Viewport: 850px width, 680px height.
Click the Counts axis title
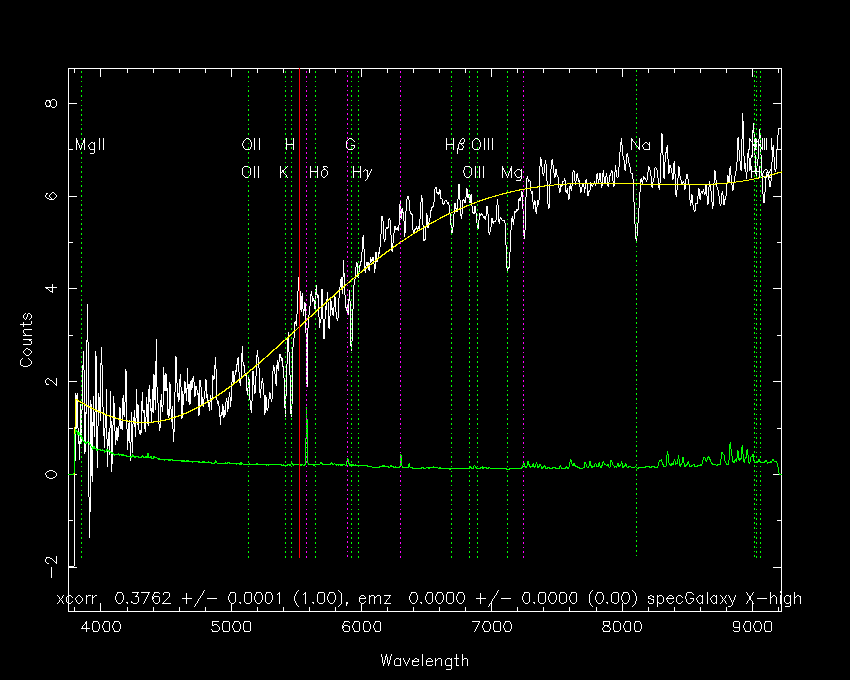26,340
